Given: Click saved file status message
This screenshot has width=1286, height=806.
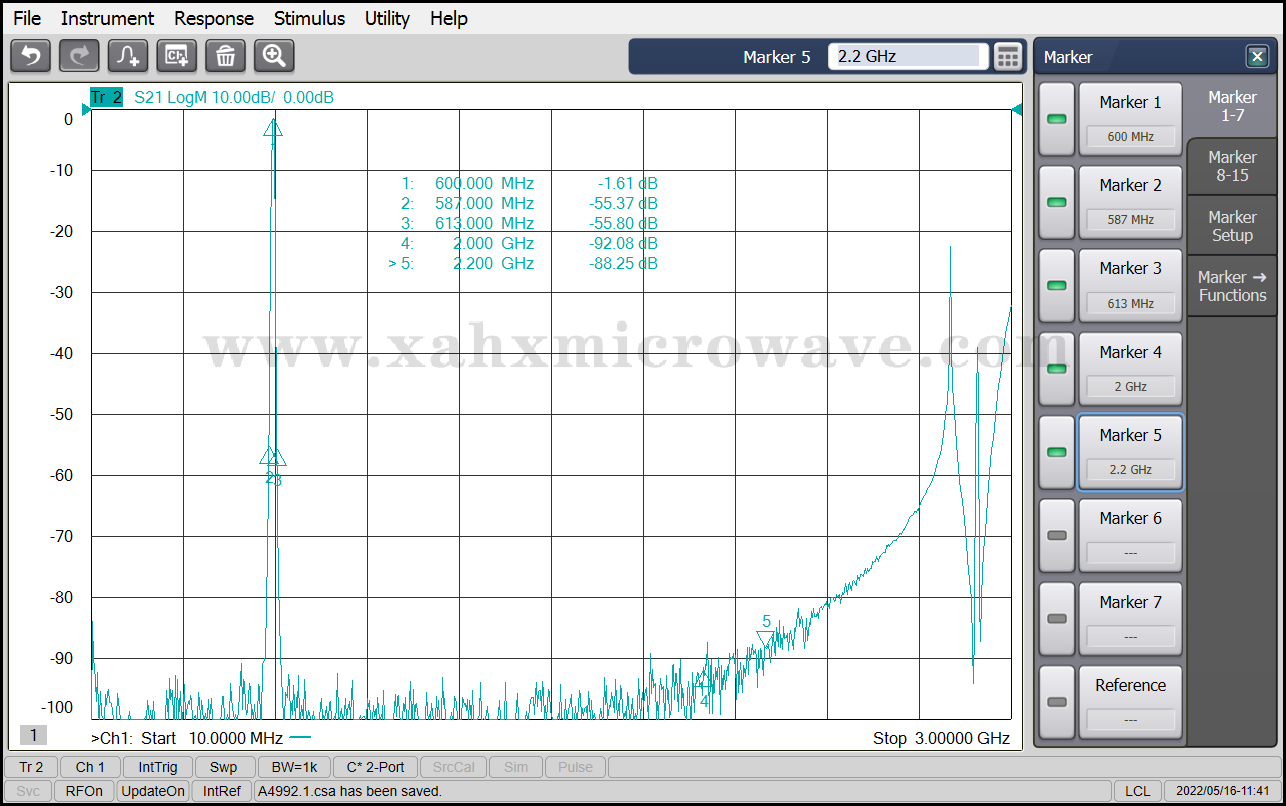Looking at the screenshot, I should [x=350, y=791].
